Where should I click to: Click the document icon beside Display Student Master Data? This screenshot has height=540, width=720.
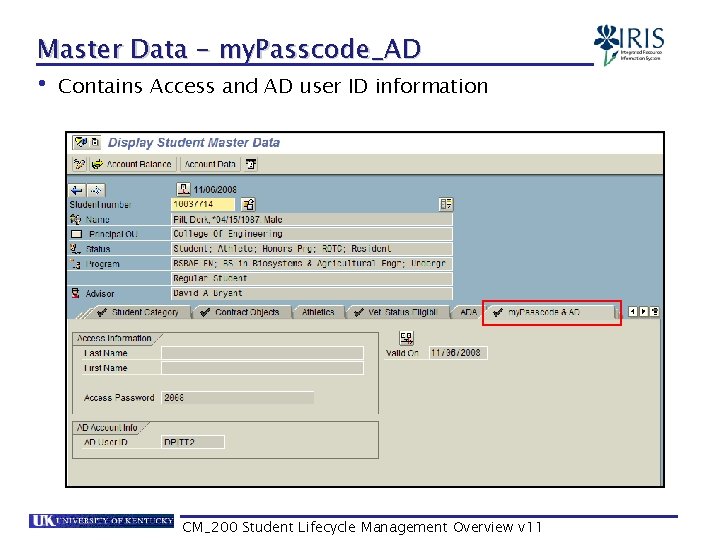click(95, 142)
